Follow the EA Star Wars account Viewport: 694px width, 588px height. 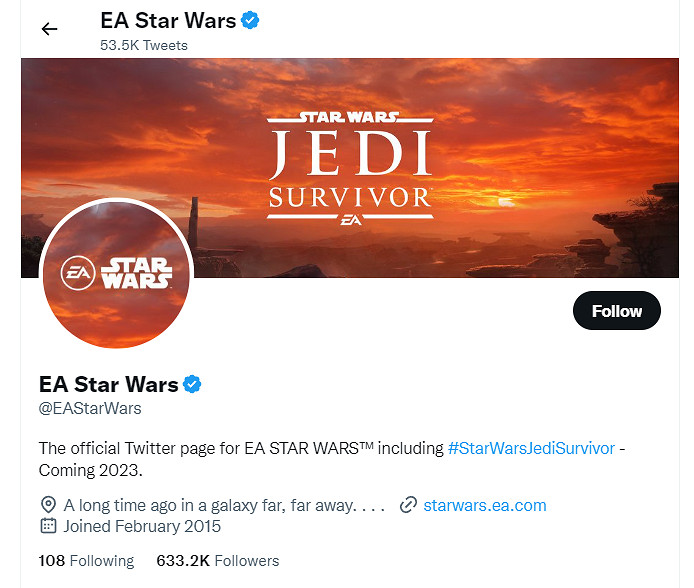click(616, 311)
